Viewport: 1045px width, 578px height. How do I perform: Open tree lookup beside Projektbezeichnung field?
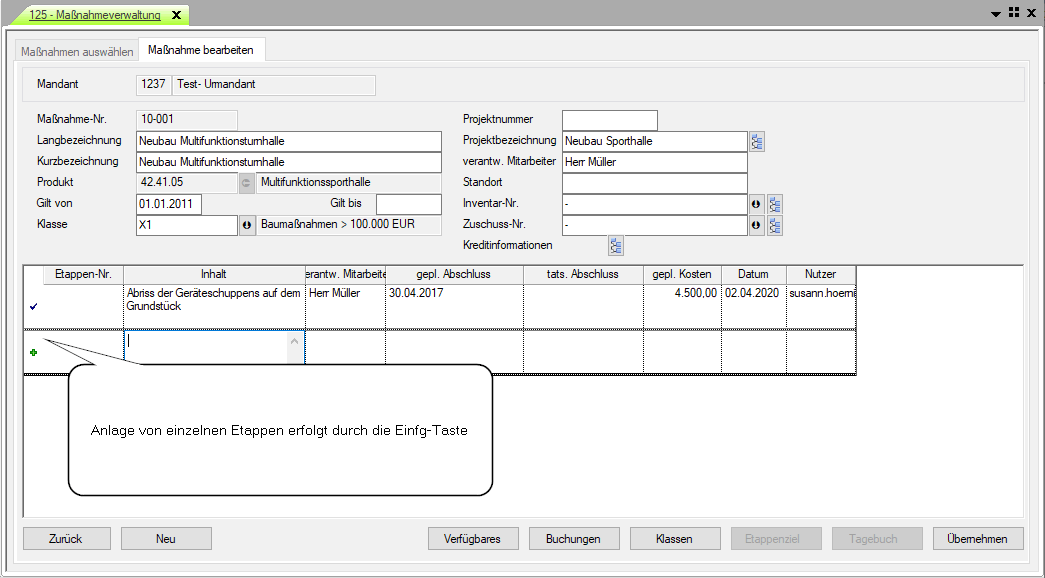757,141
